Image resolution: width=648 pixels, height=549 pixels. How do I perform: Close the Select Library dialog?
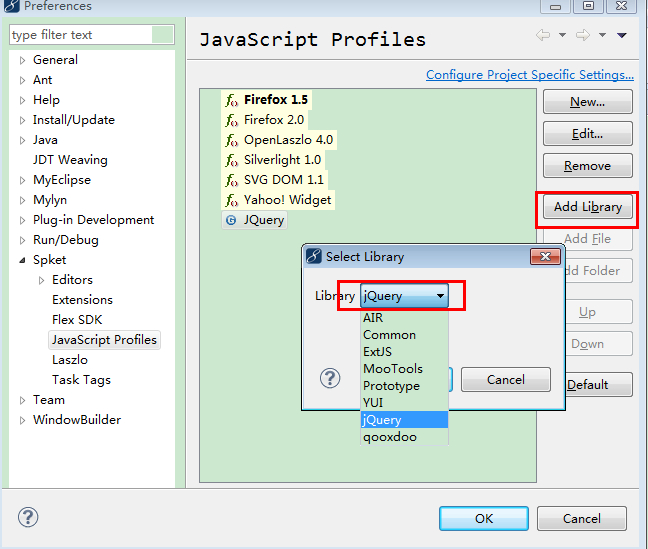coord(546,257)
